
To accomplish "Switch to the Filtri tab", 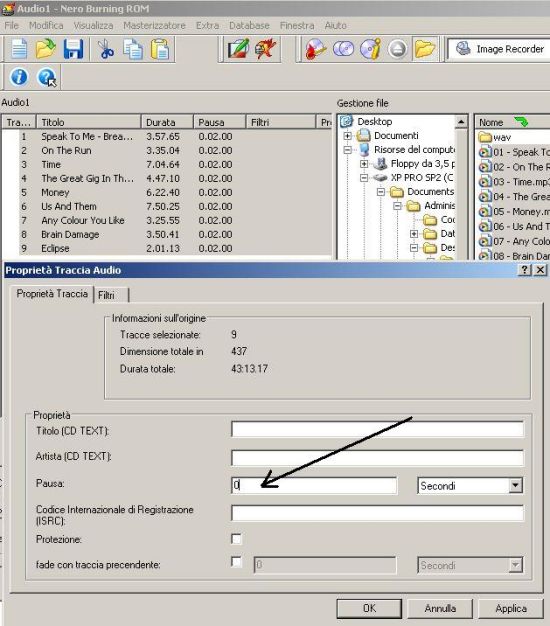I will pyautogui.click(x=111, y=295).
